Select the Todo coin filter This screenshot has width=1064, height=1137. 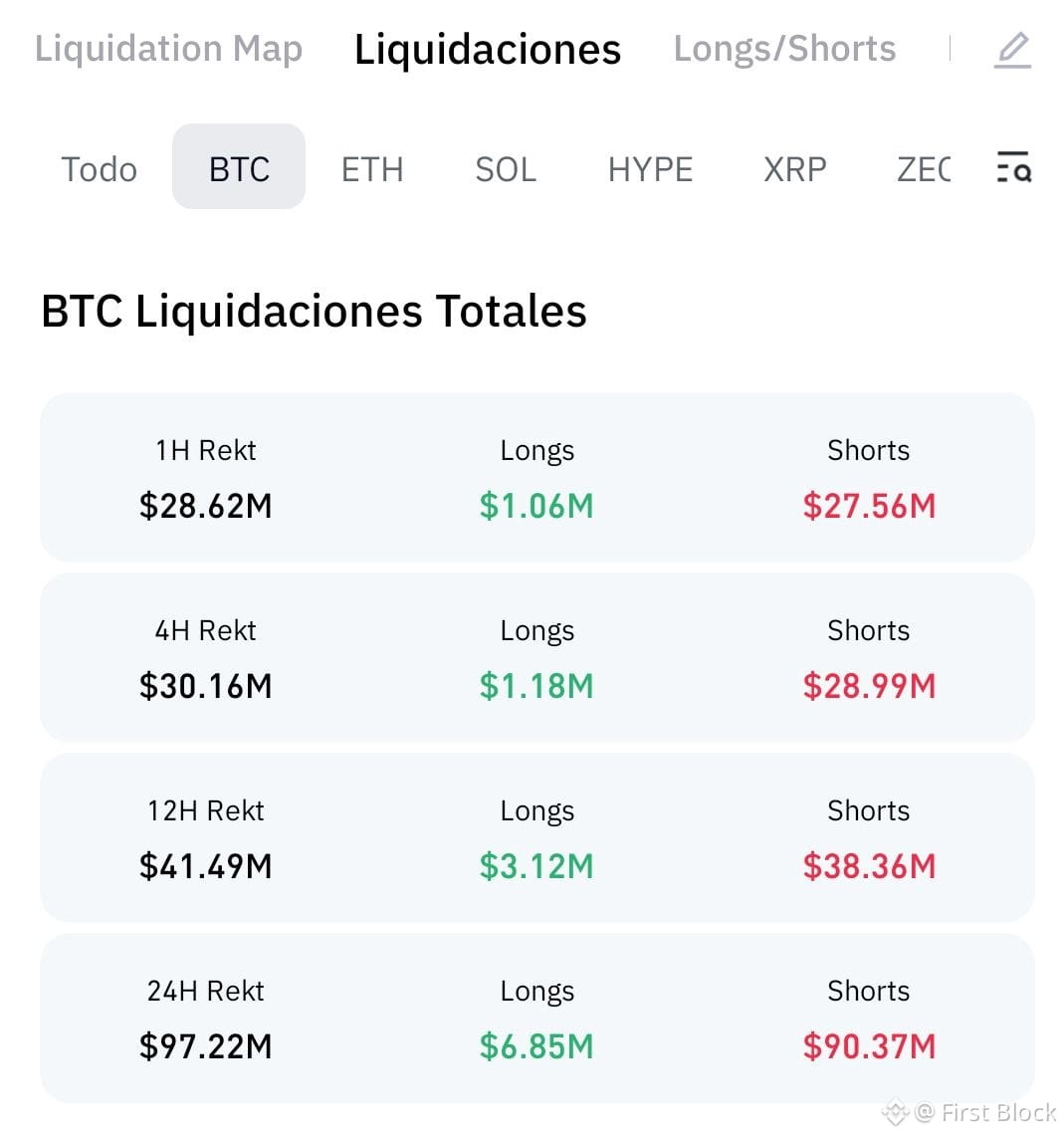coord(100,169)
